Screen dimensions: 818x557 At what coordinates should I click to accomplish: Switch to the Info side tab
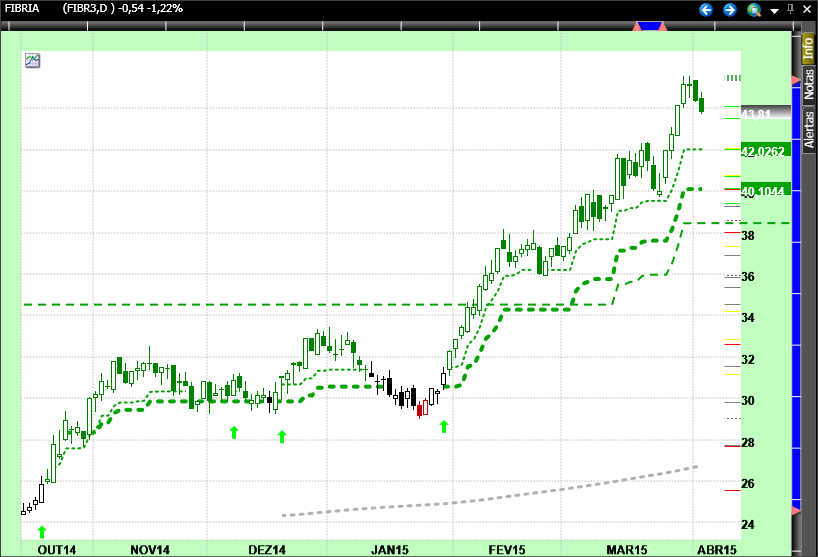coord(808,47)
